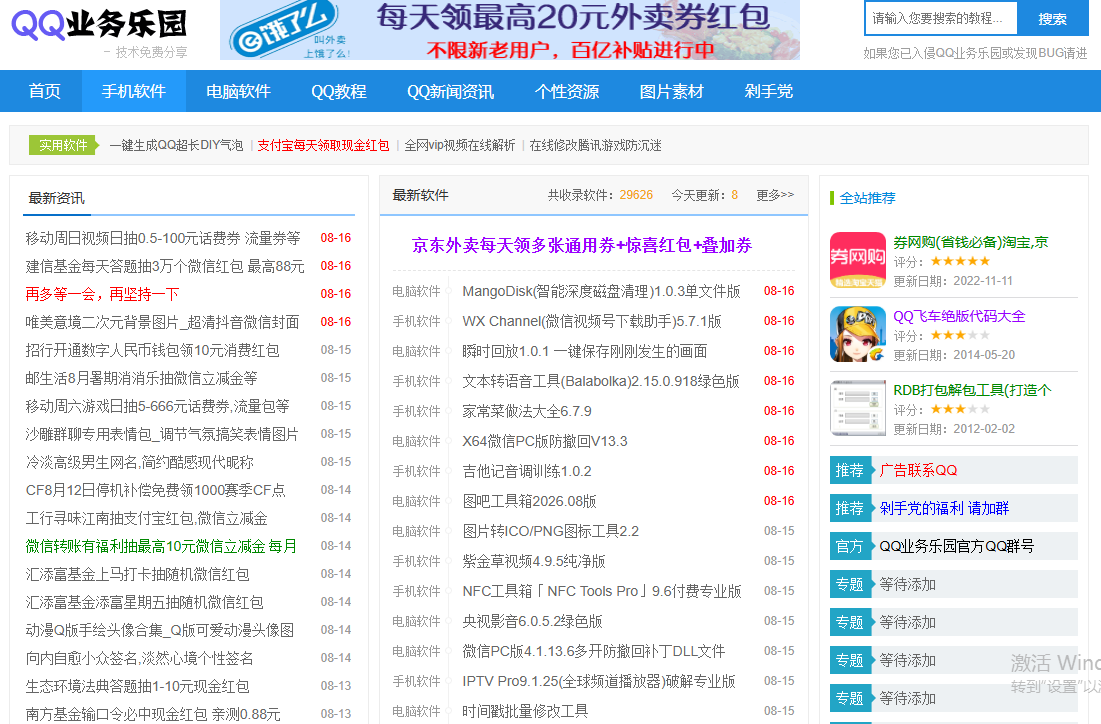Open software NFC Tools Pro 9.6付费专业版

tap(602, 591)
